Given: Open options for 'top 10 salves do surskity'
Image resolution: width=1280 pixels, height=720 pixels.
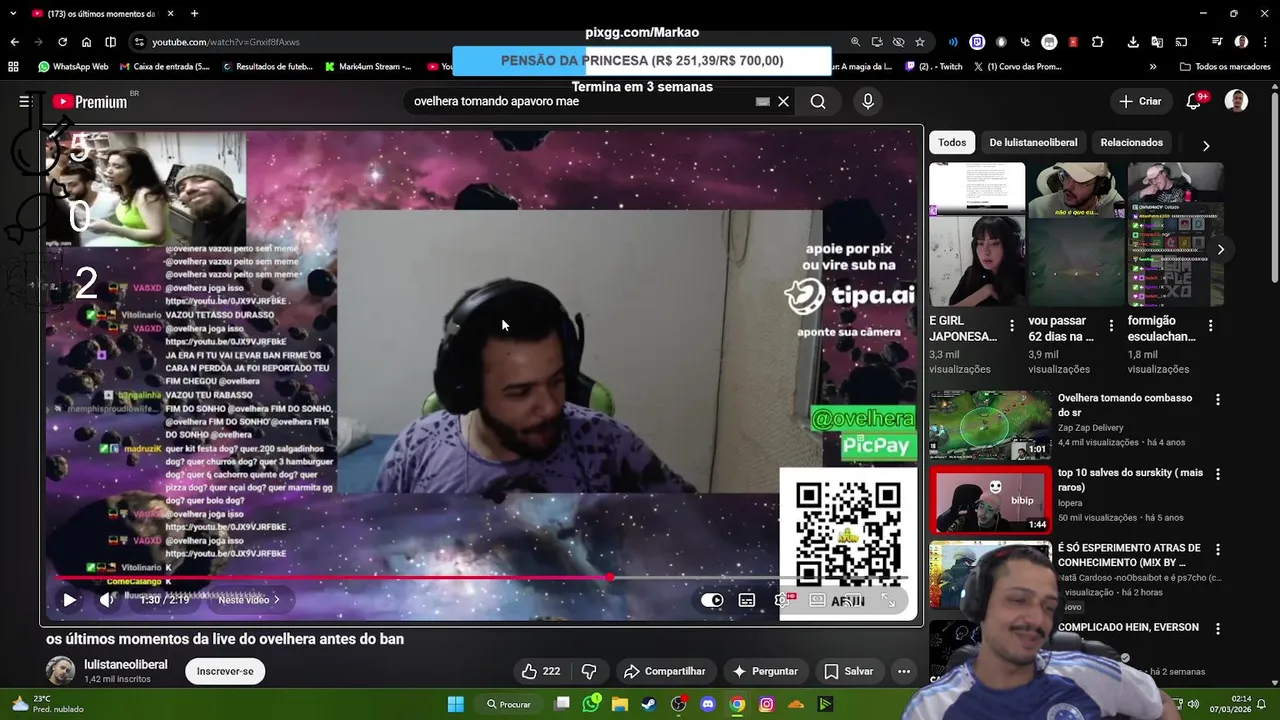Looking at the screenshot, I should [1218, 475].
